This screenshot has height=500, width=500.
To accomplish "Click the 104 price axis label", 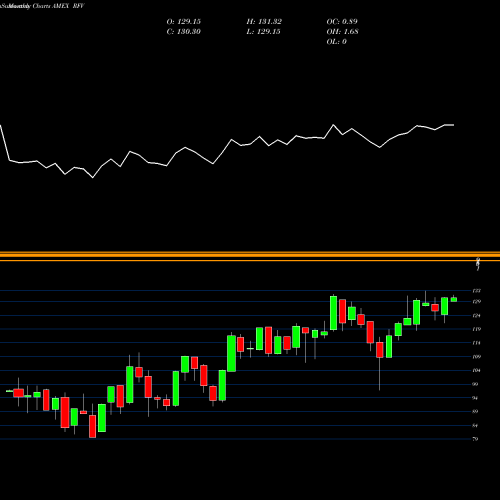I will pos(477,370).
